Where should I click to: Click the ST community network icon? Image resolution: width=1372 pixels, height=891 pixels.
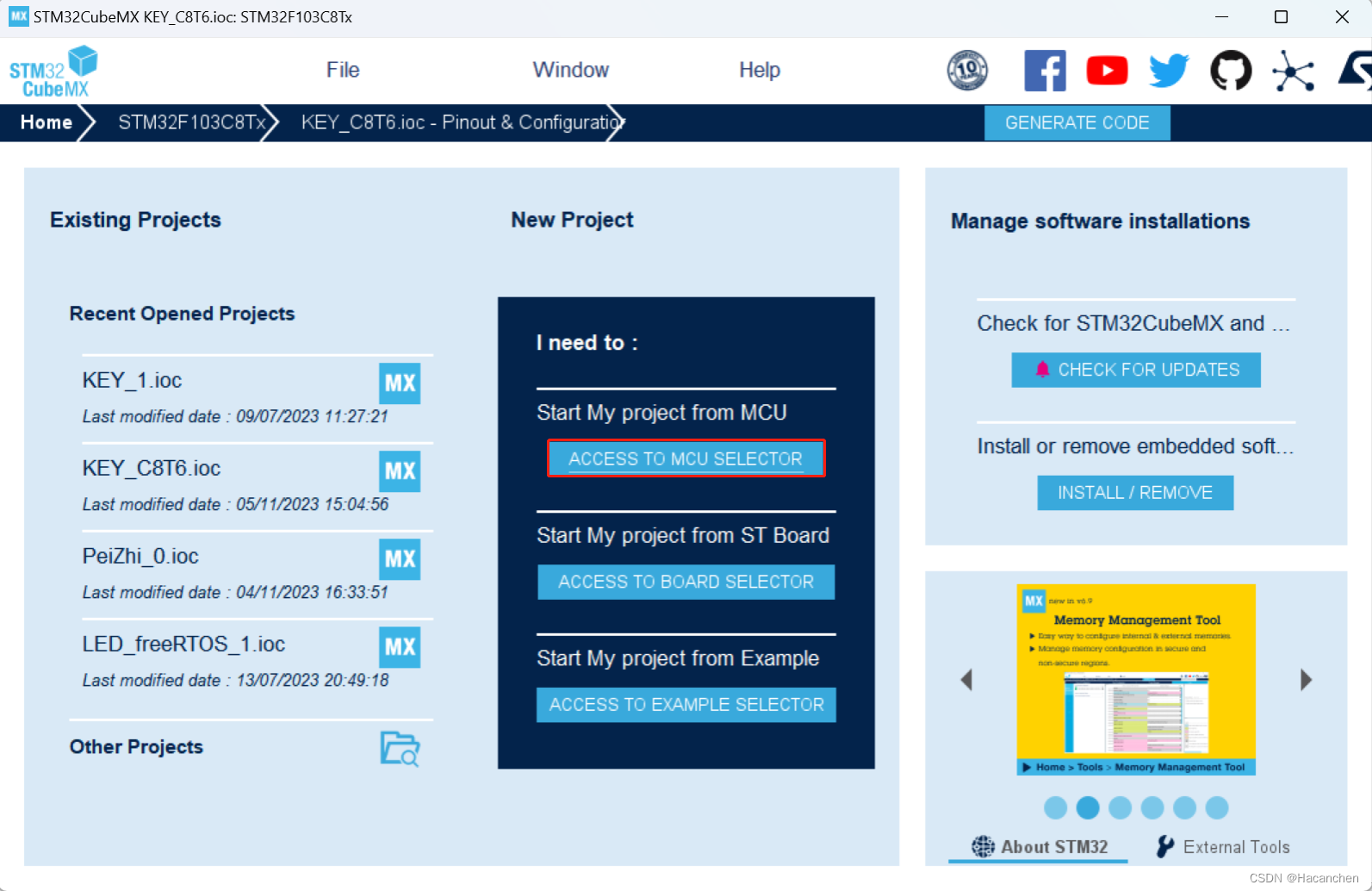1293,71
